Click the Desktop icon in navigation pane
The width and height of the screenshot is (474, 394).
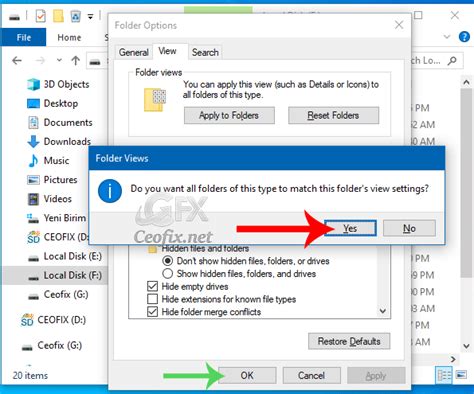(33, 104)
